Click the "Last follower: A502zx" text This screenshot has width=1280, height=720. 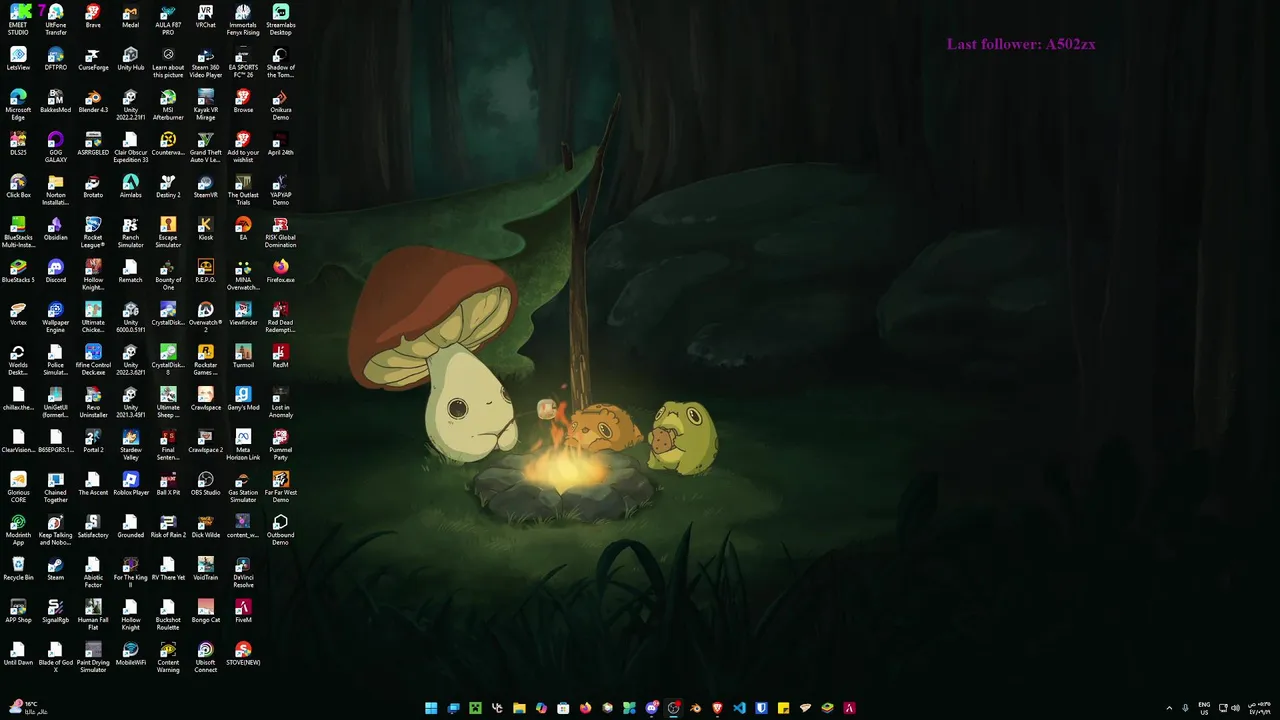(x=1021, y=44)
